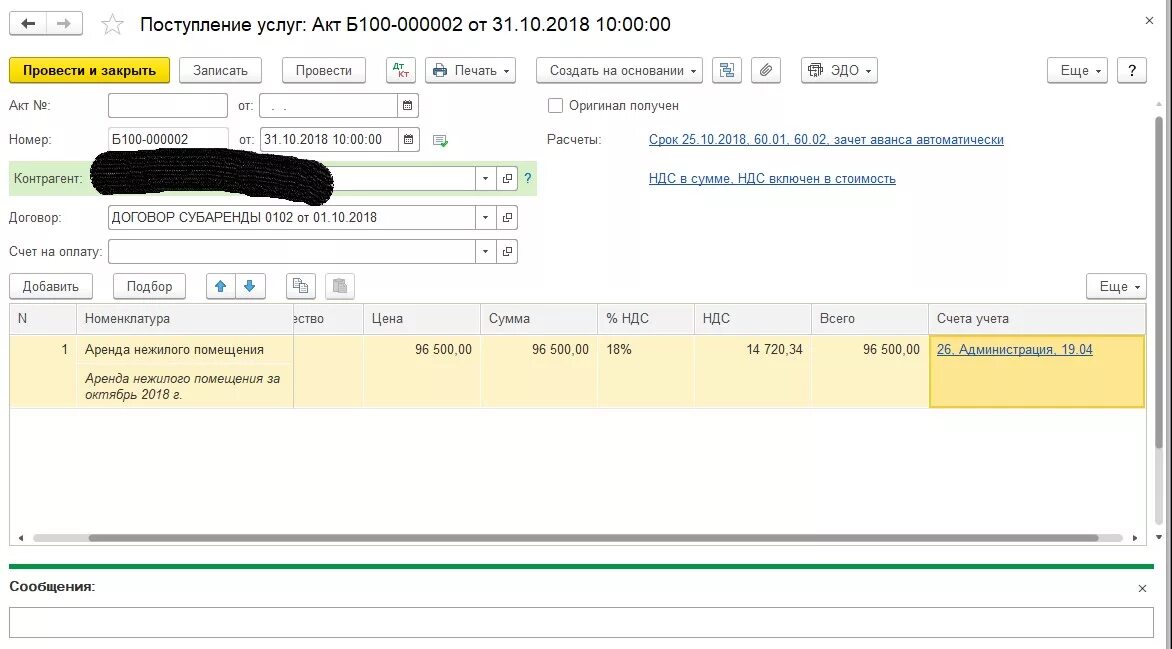Expand the Печать dropdown
Image resolution: width=1172 pixels, height=649 pixels.
[x=470, y=70]
